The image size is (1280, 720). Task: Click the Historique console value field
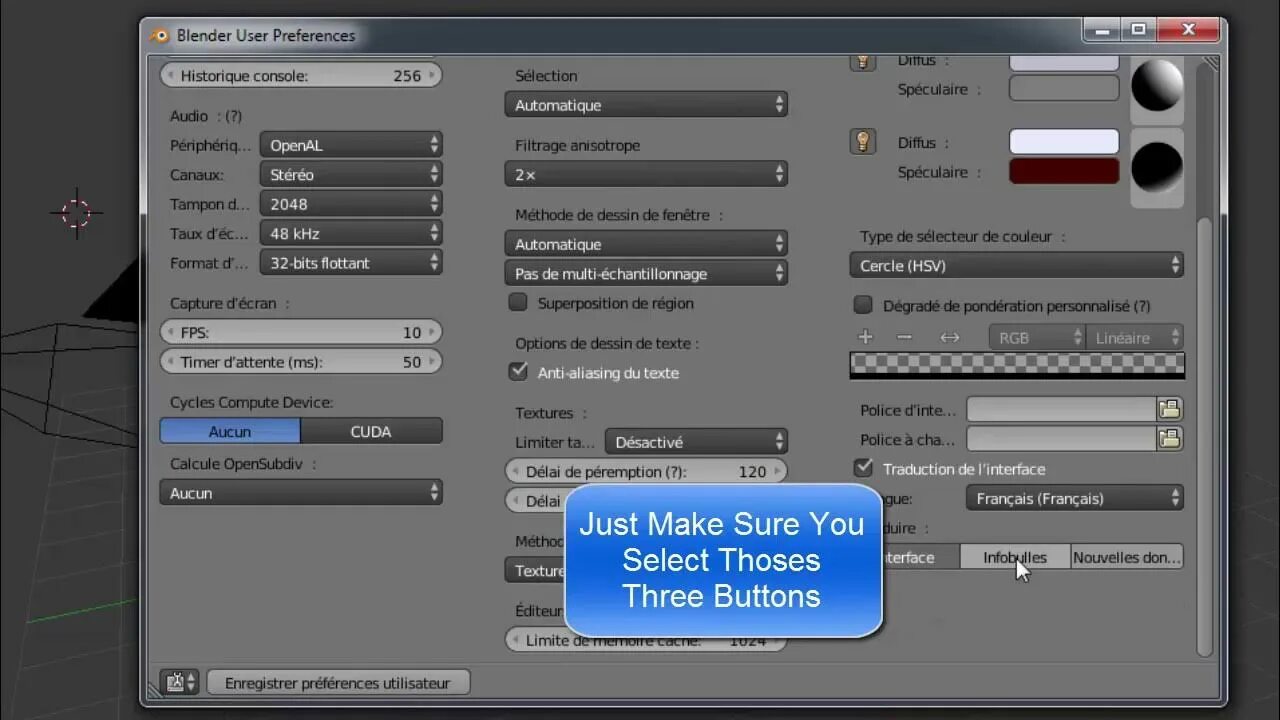(x=301, y=75)
